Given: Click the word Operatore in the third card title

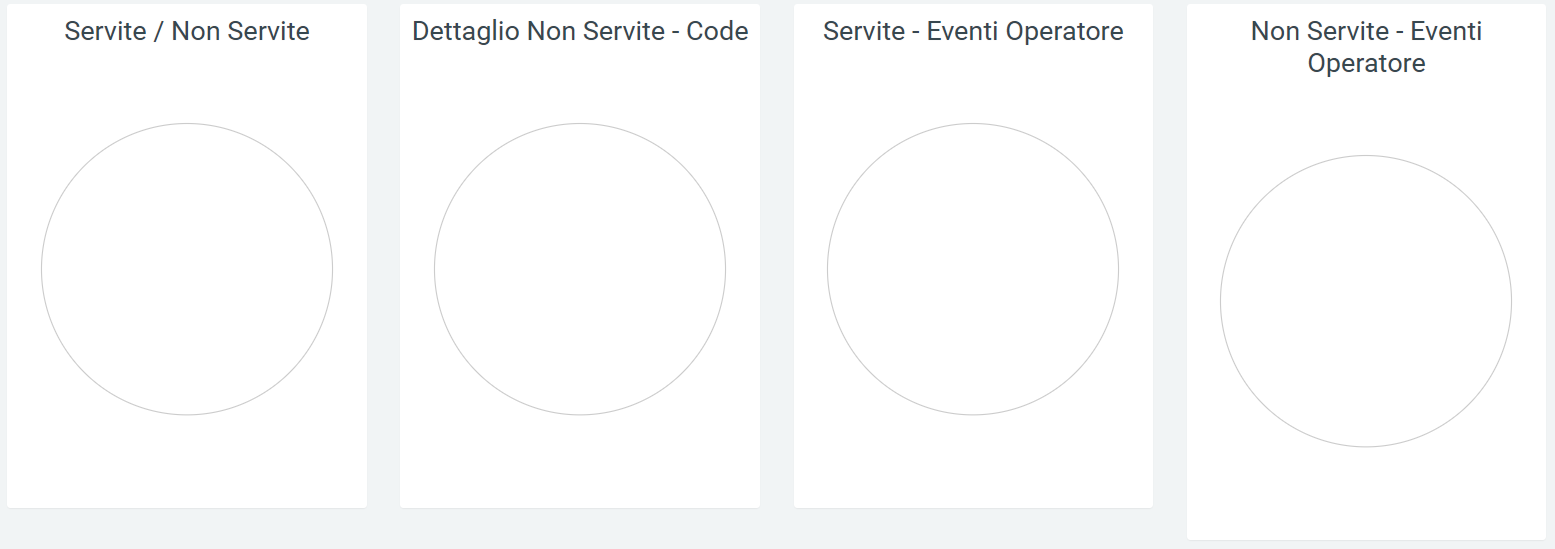Looking at the screenshot, I should [1064, 31].
